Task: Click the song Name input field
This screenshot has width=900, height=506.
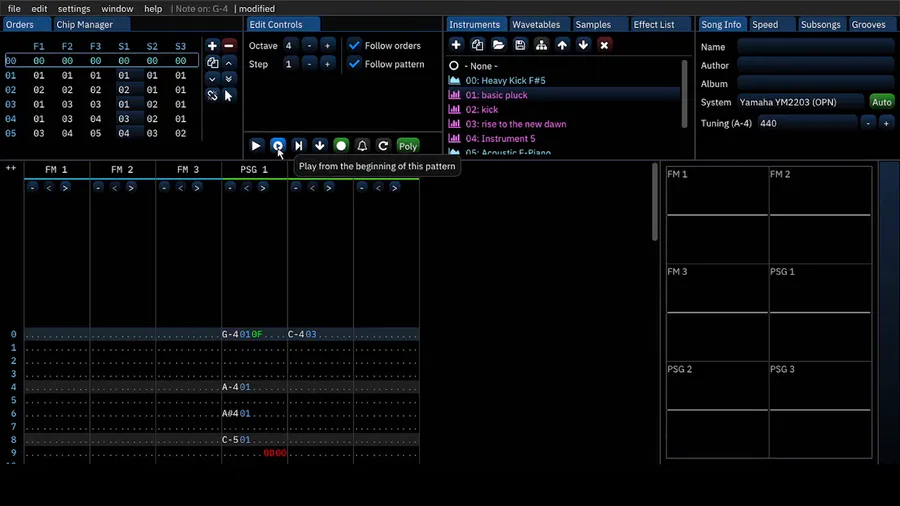Action: (816, 47)
